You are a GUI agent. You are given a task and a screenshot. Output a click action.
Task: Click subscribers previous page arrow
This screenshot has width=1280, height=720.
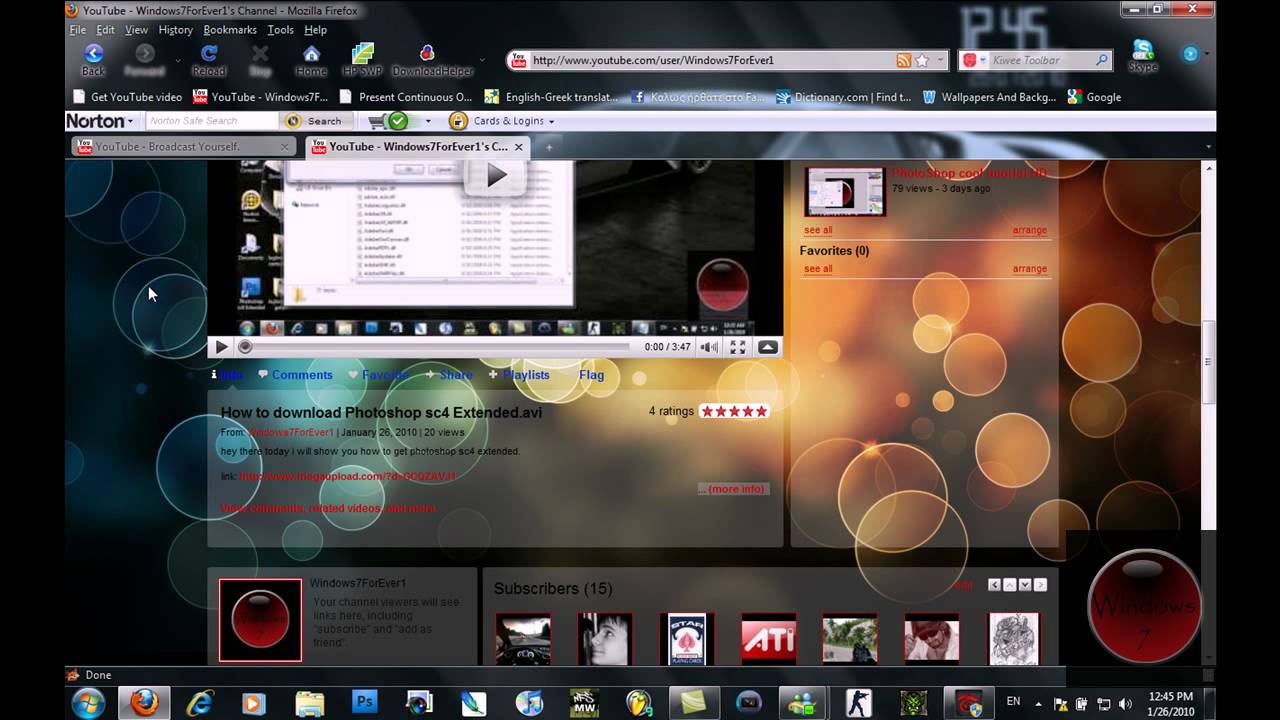click(x=994, y=585)
